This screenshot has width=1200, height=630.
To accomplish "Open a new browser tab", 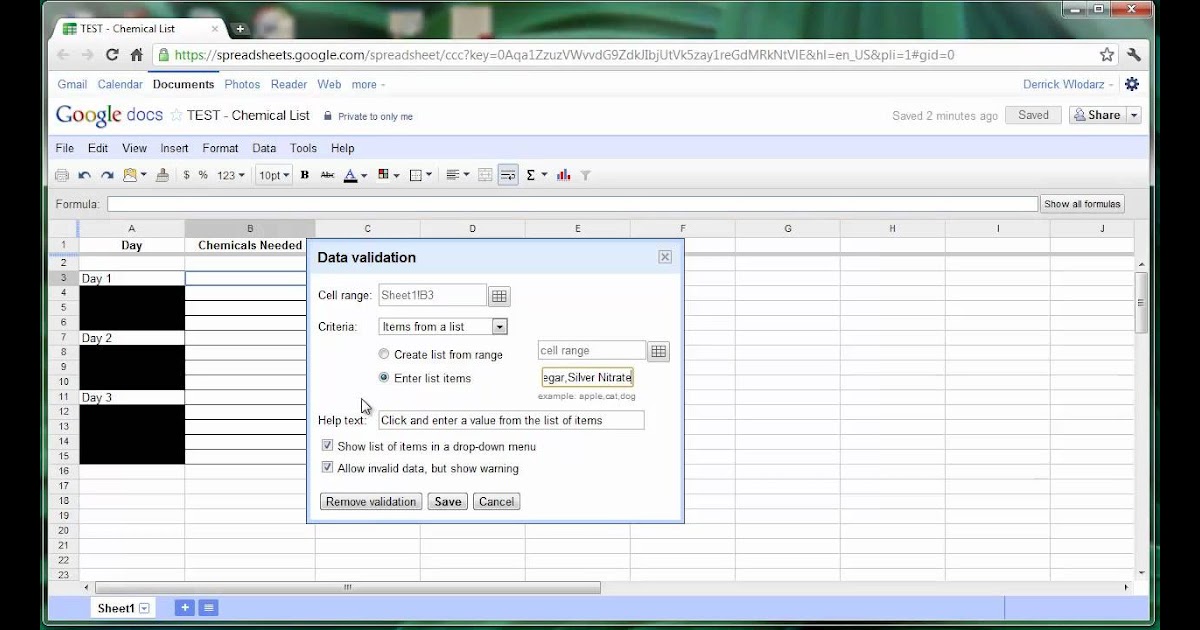I will (x=240, y=28).
